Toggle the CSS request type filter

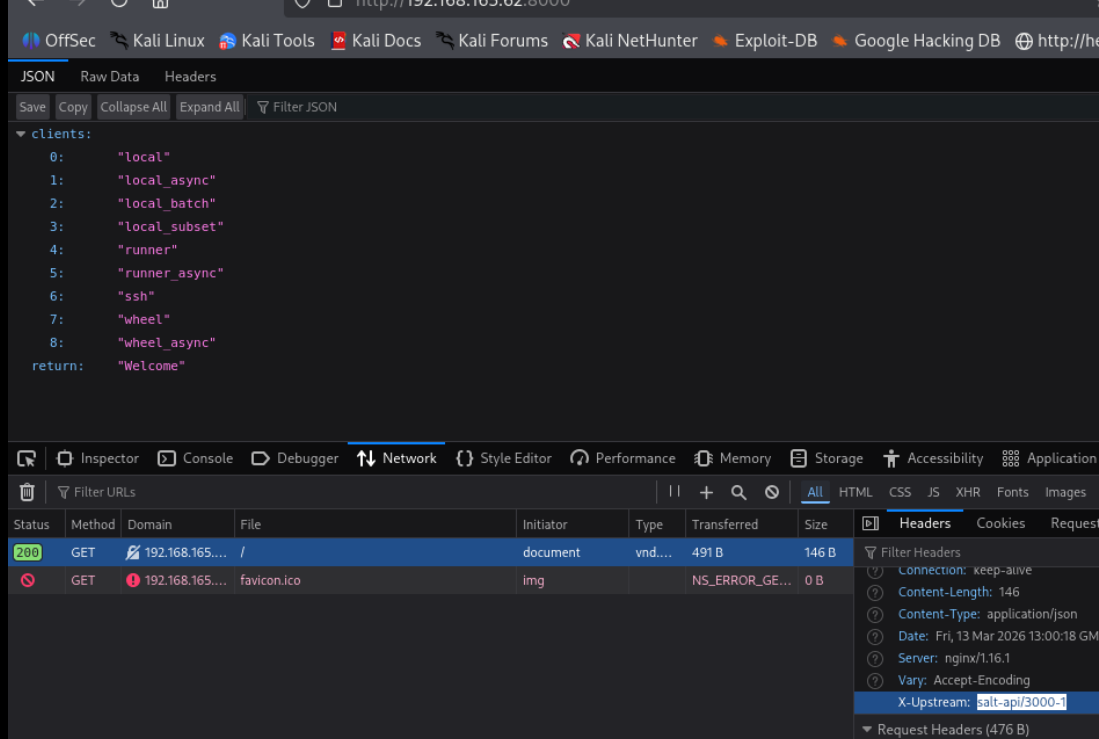[900, 492]
